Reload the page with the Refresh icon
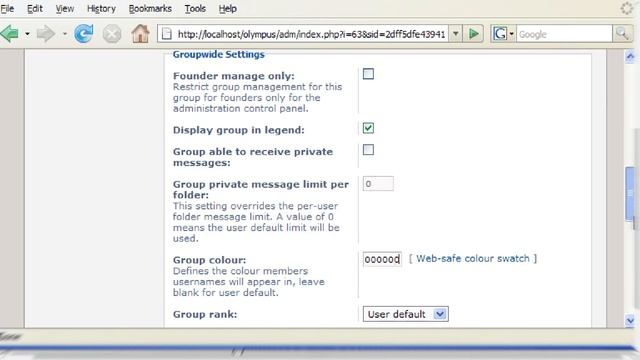This screenshot has height=360, width=640. (x=84, y=33)
